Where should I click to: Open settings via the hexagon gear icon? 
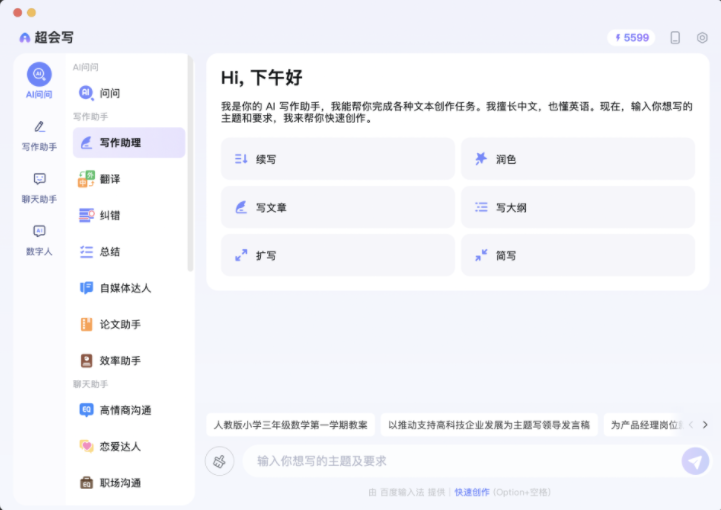(x=702, y=38)
